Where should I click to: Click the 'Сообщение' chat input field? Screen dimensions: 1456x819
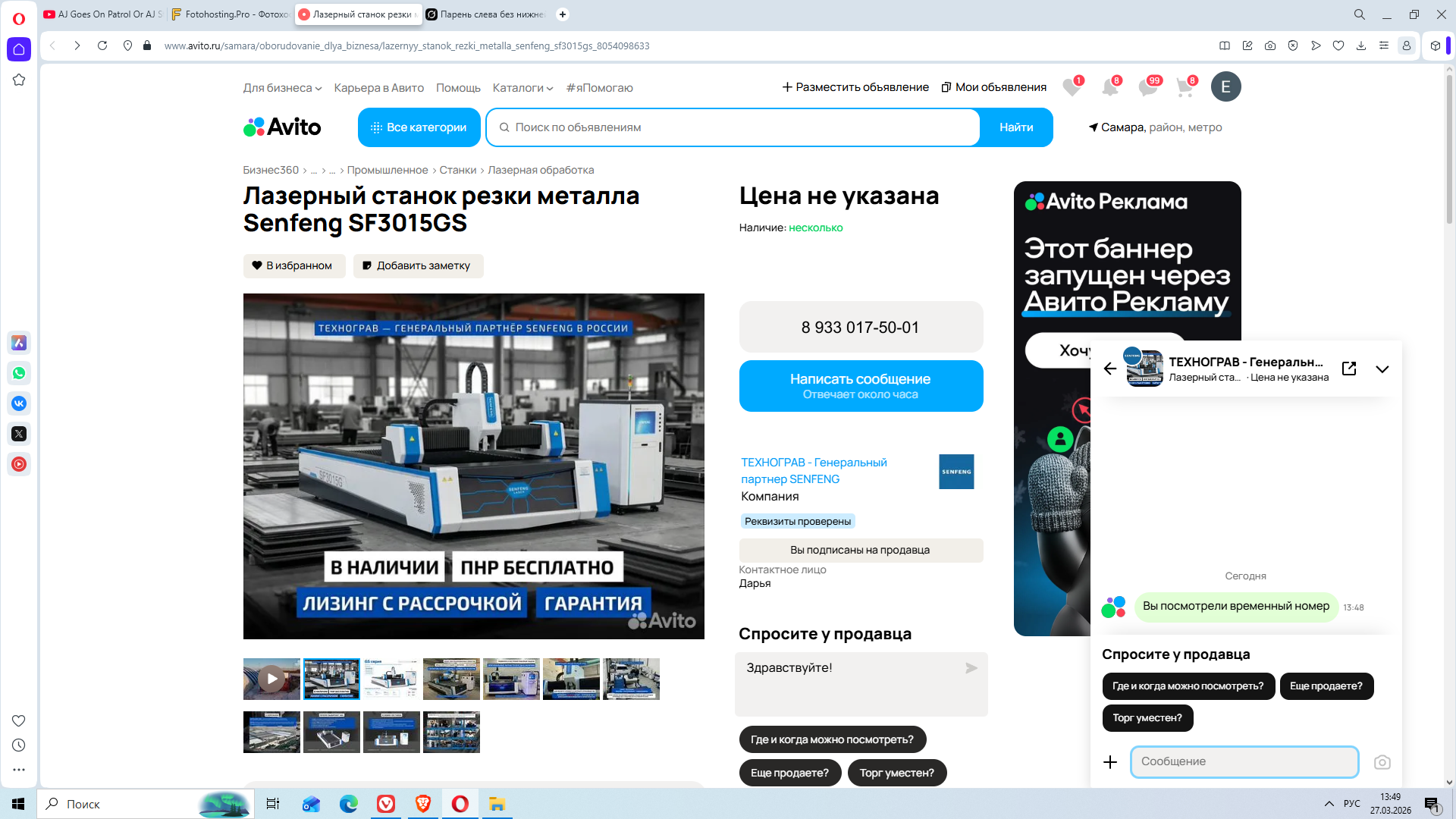(x=1244, y=761)
